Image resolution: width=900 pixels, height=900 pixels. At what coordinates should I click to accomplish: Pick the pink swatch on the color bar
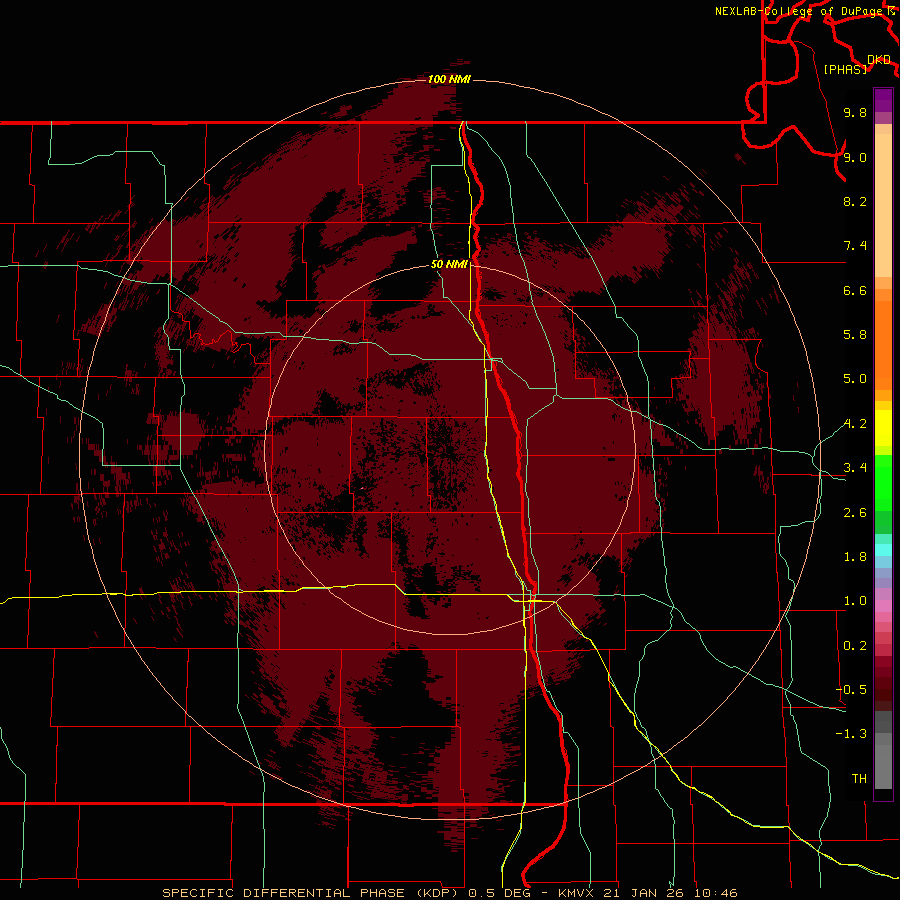coord(883,606)
